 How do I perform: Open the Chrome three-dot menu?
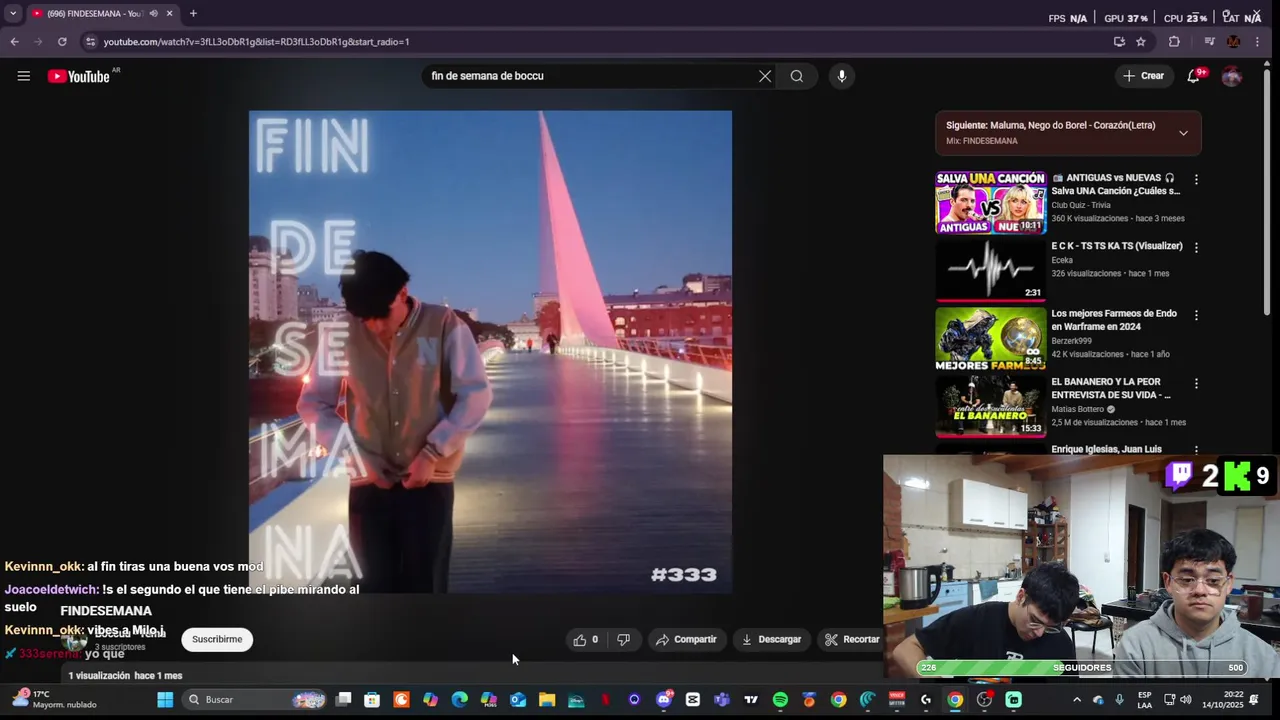[x=1257, y=42]
